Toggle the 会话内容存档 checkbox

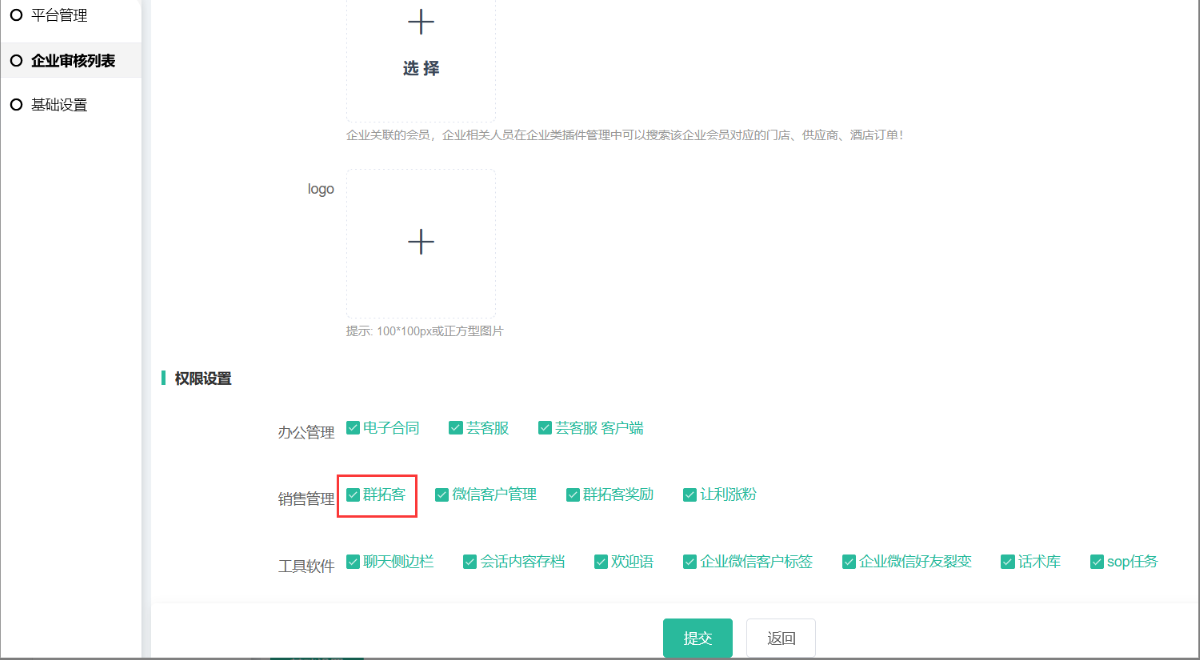pos(470,562)
